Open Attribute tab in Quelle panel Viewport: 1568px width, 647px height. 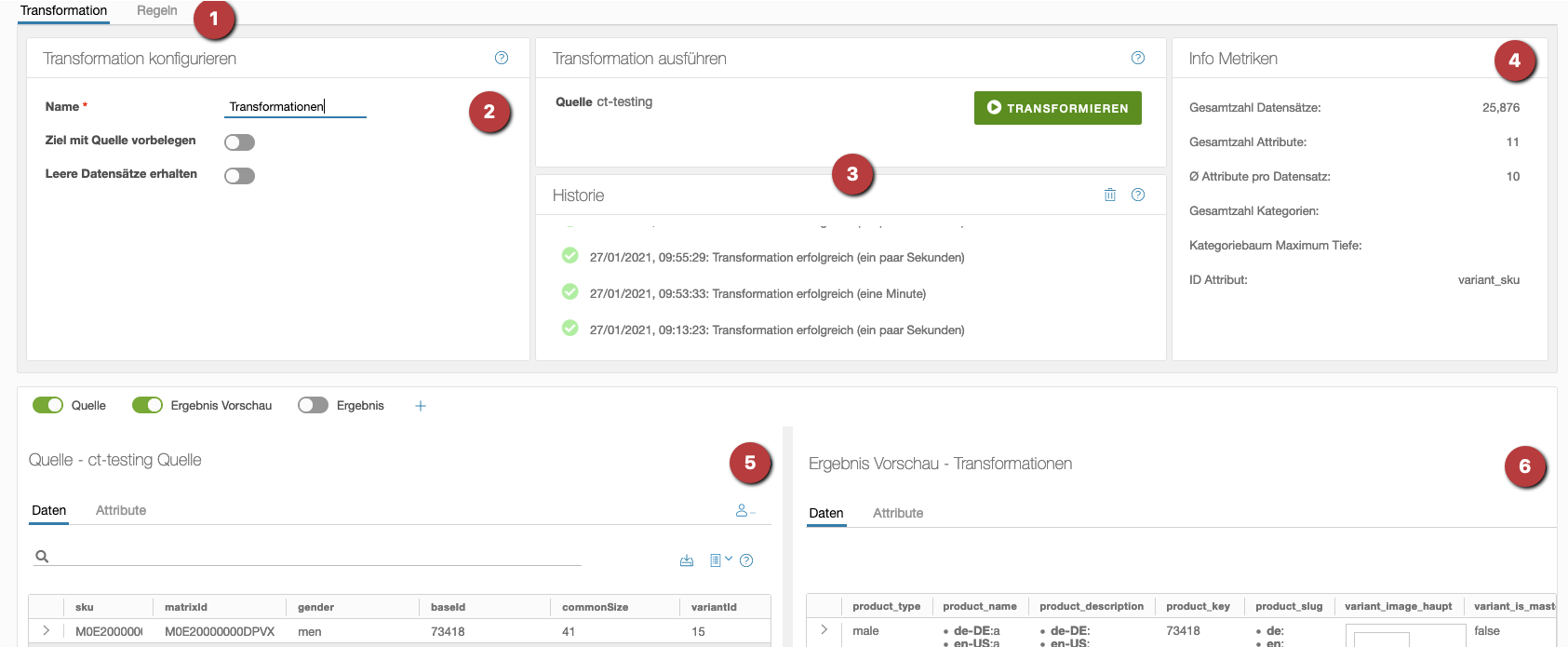click(121, 510)
